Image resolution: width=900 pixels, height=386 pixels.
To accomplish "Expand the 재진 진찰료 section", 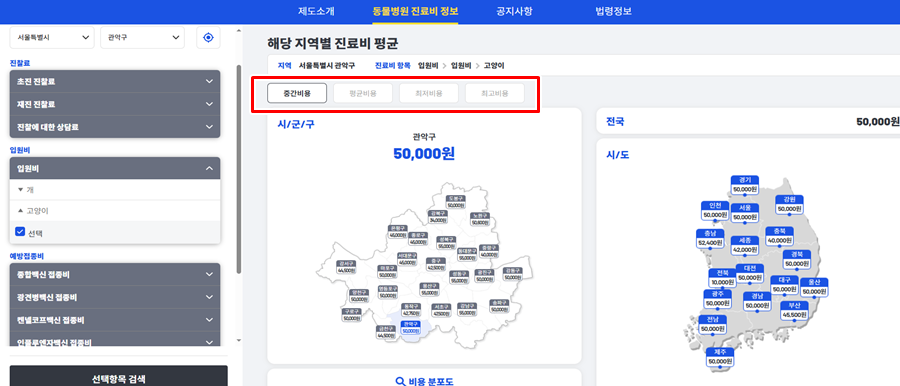I will point(115,105).
